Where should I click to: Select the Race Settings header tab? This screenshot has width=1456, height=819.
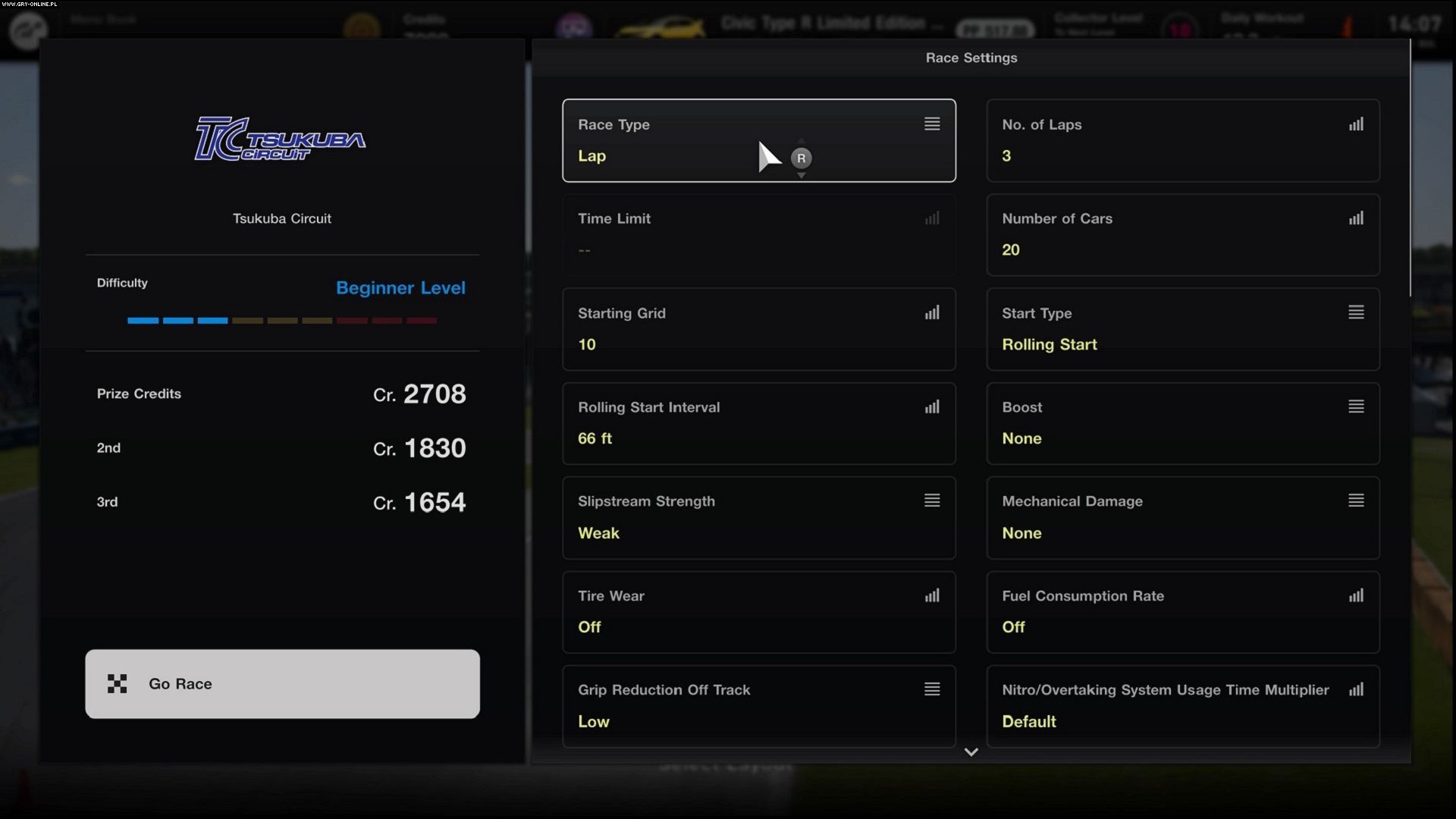pyautogui.click(x=971, y=58)
